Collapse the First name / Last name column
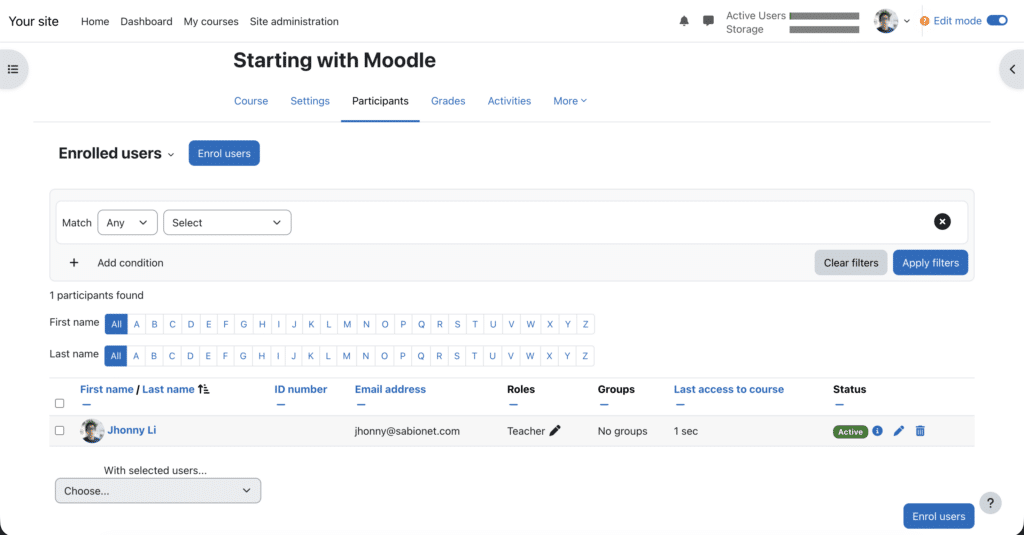The image size is (1024, 535). 86,404
